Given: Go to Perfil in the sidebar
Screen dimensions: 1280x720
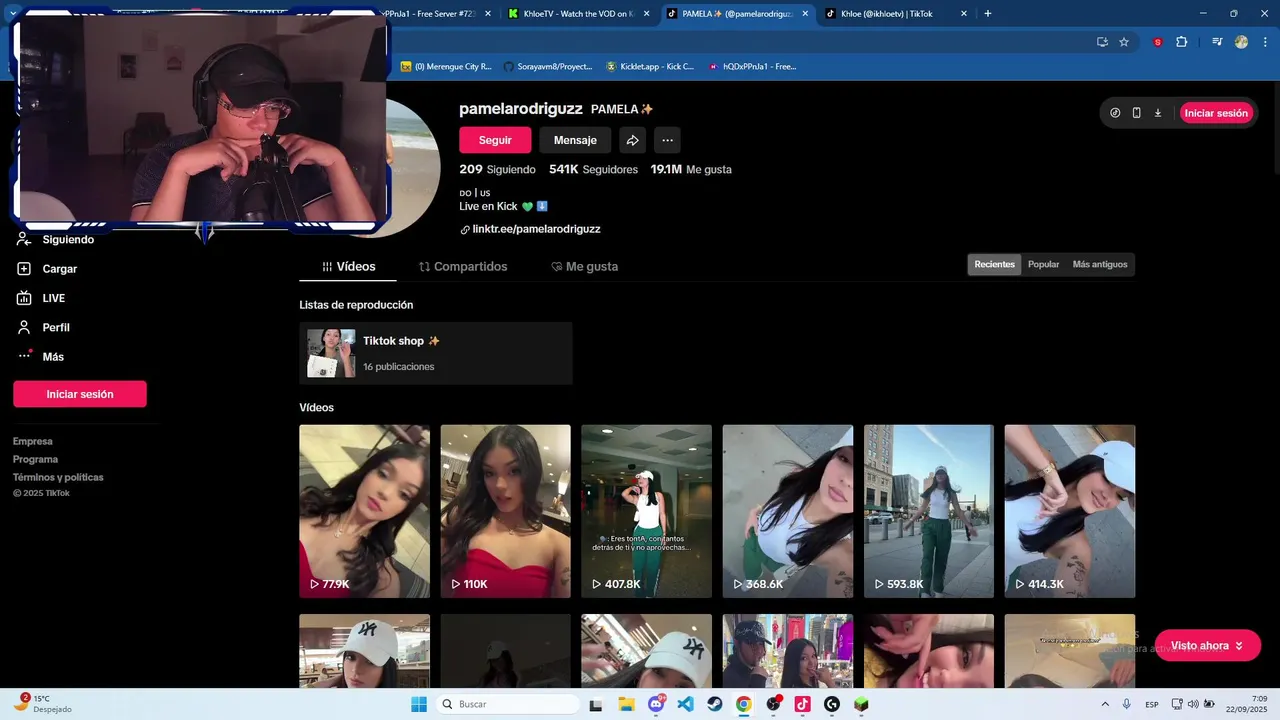Looking at the screenshot, I should (43, 327).
